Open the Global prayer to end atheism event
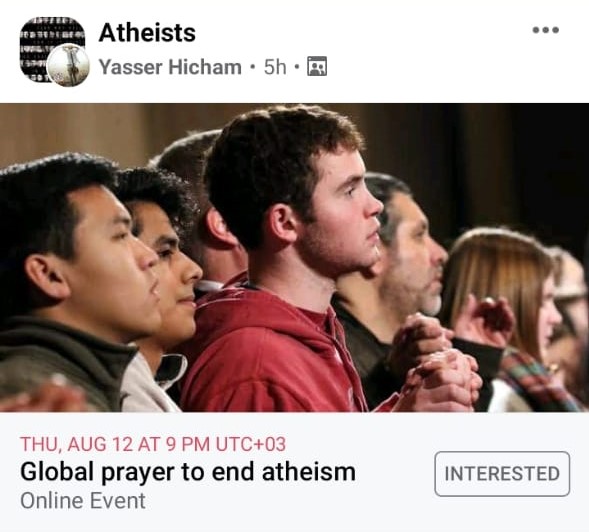Viewport: 589px width, 532px height. click(x=188, y=472)
